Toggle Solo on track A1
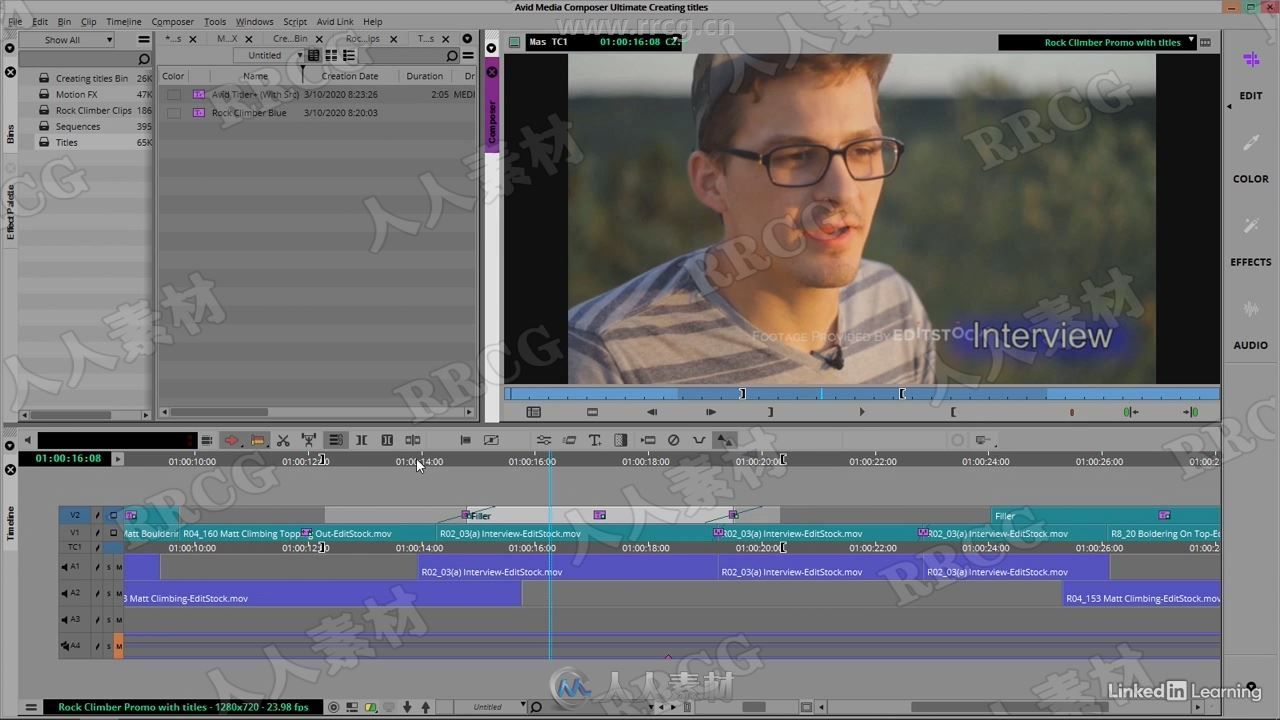The width and height of the screenshot is (1280, 720). coord(109,567)
